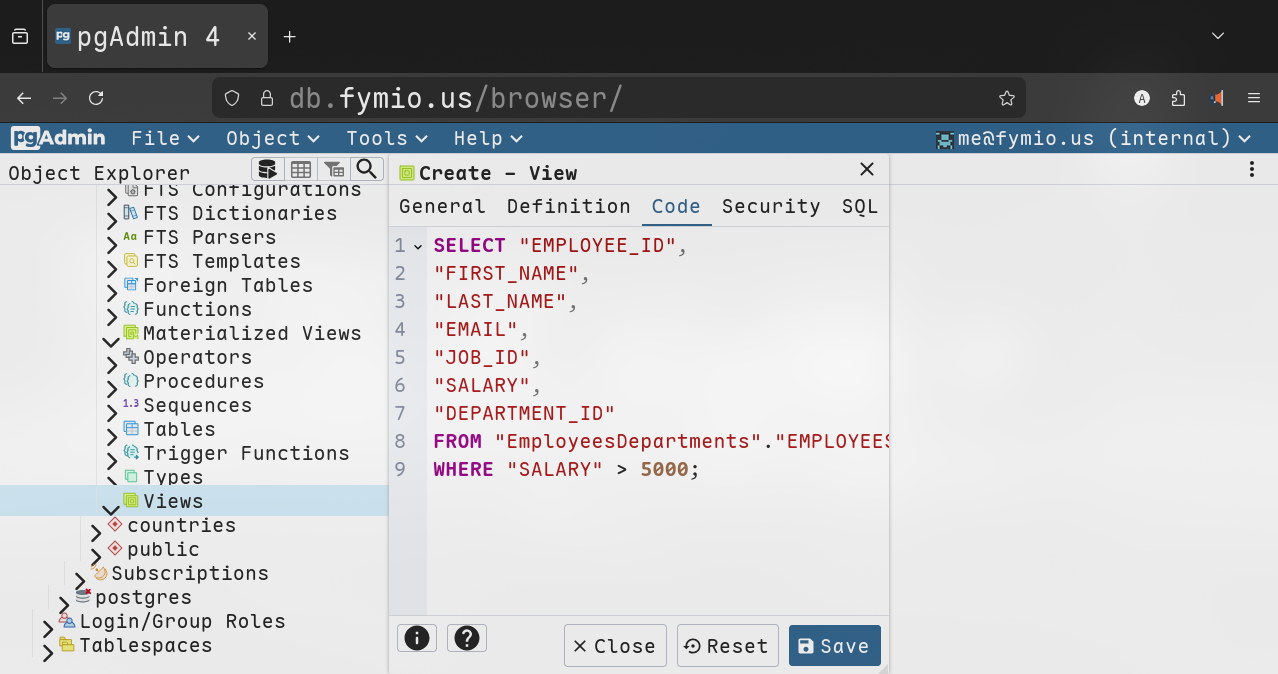This screenshot has width=1278, height=674.
Task: Switch to the Definition tab
Action: click(568, 206)
